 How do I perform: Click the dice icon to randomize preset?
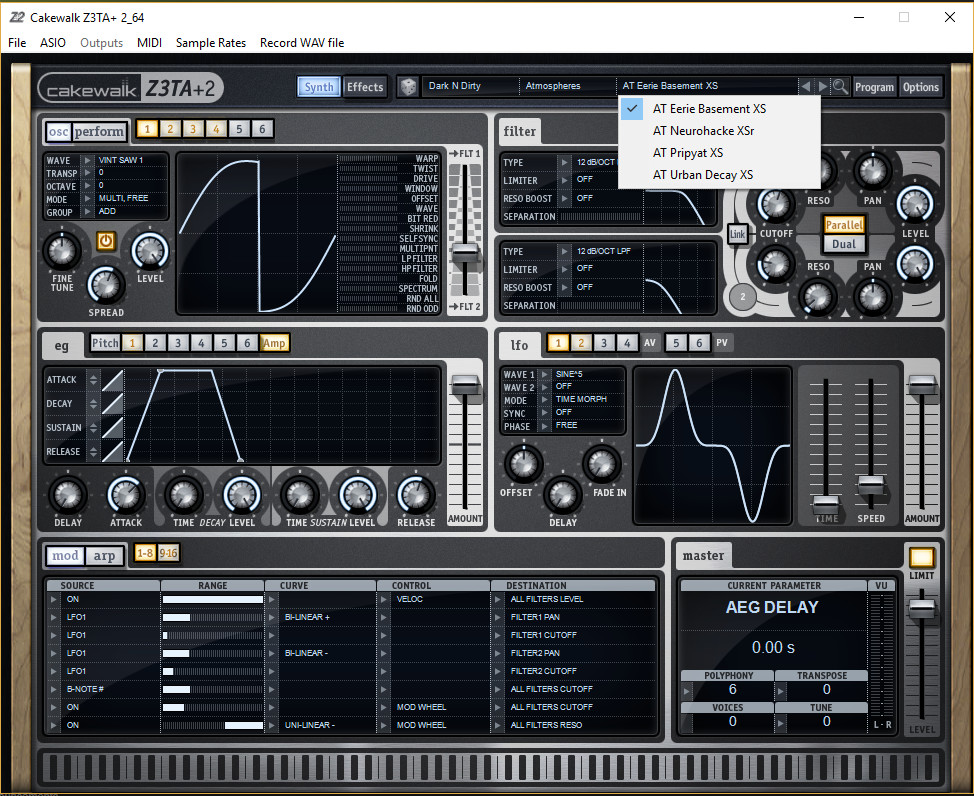click(x=408, y=87)
